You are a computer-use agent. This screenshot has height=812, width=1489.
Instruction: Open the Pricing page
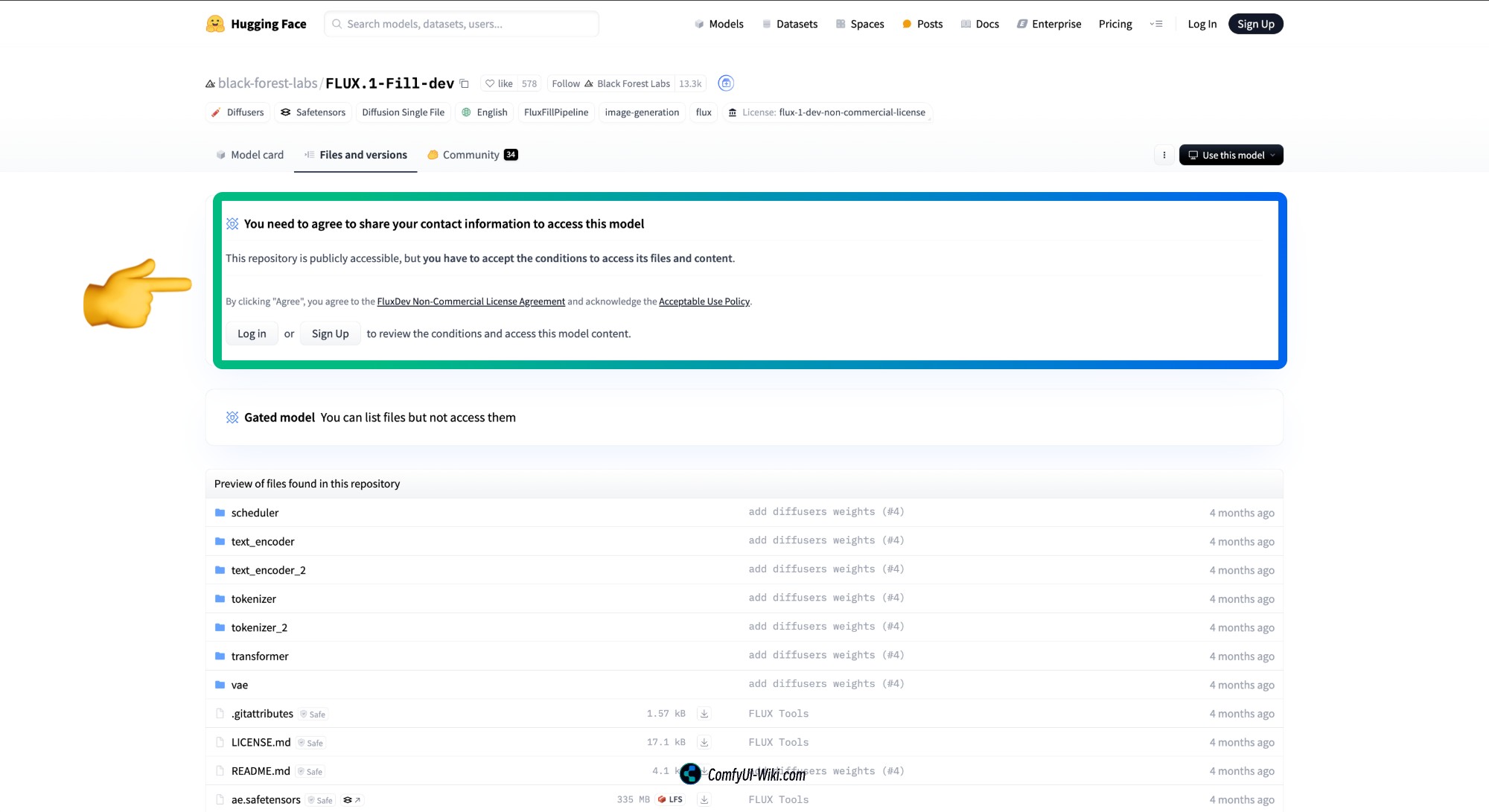coord(1115,24)
